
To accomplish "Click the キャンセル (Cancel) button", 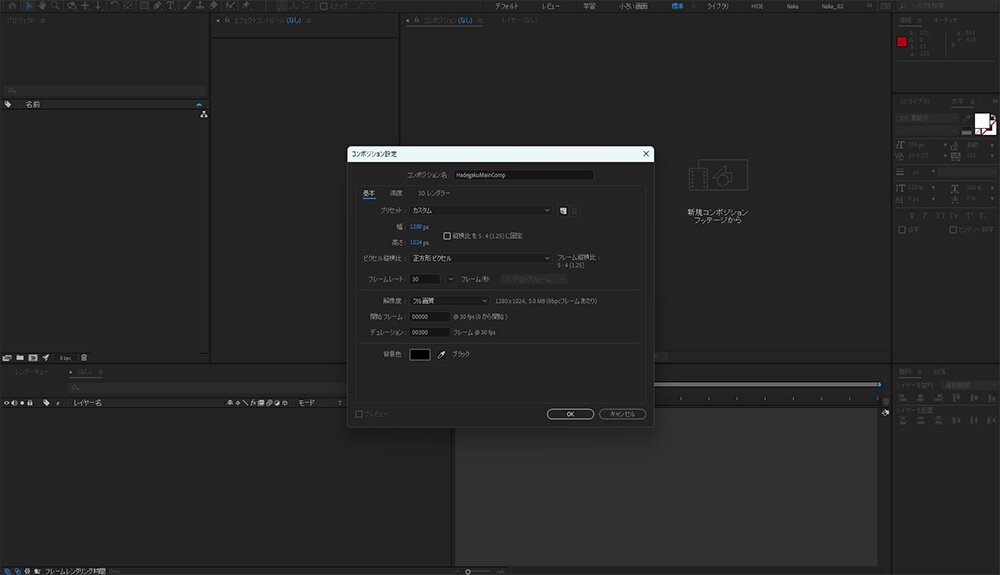I will pos(622,414).
